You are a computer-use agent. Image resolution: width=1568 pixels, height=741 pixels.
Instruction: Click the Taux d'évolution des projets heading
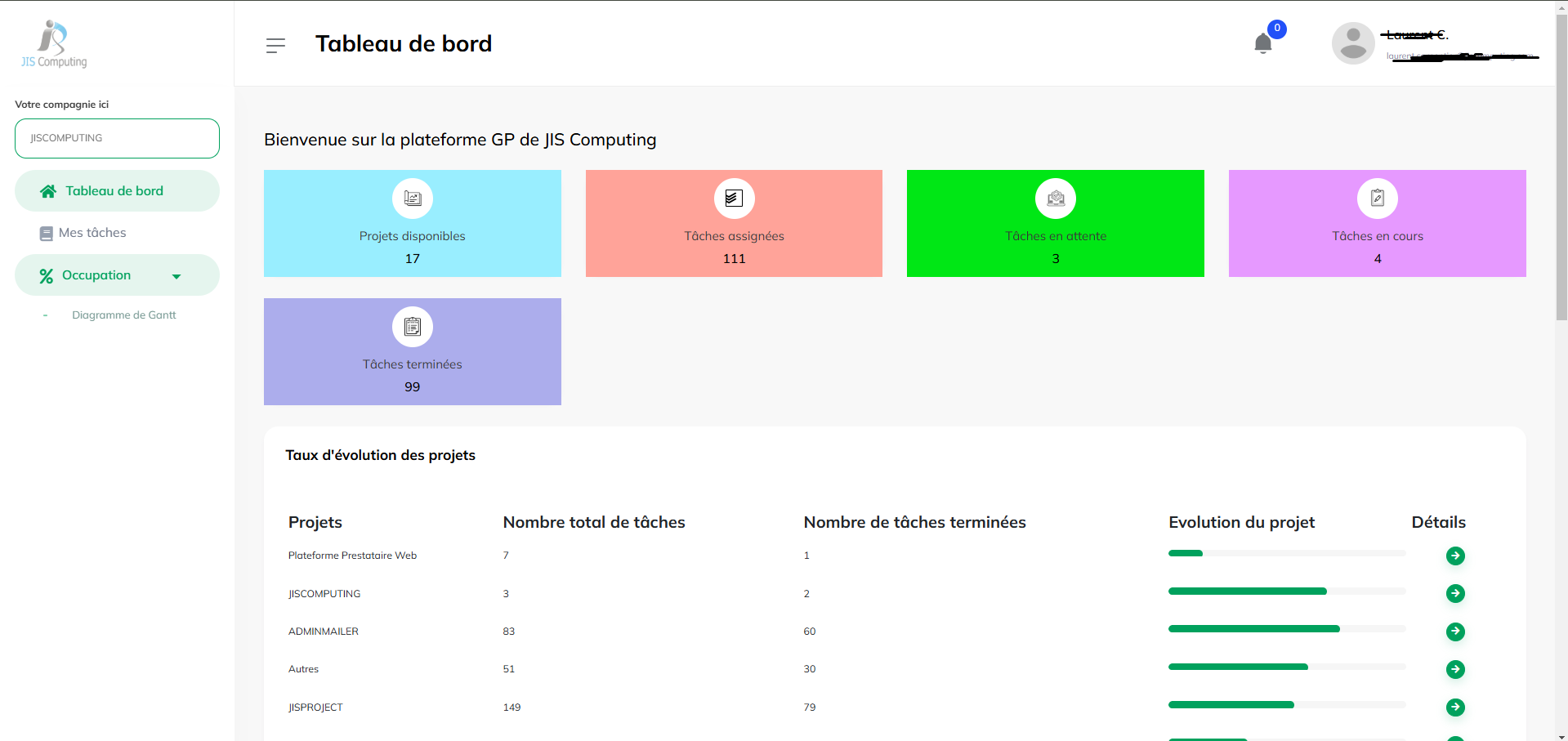(x=380, y=456)
